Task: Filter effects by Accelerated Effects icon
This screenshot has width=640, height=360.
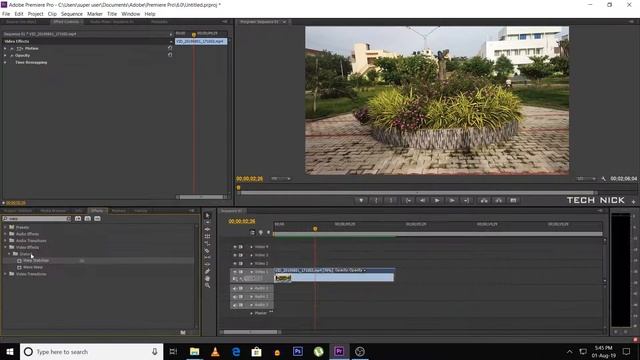Action: pyautogui.click(x=78, y=219)
